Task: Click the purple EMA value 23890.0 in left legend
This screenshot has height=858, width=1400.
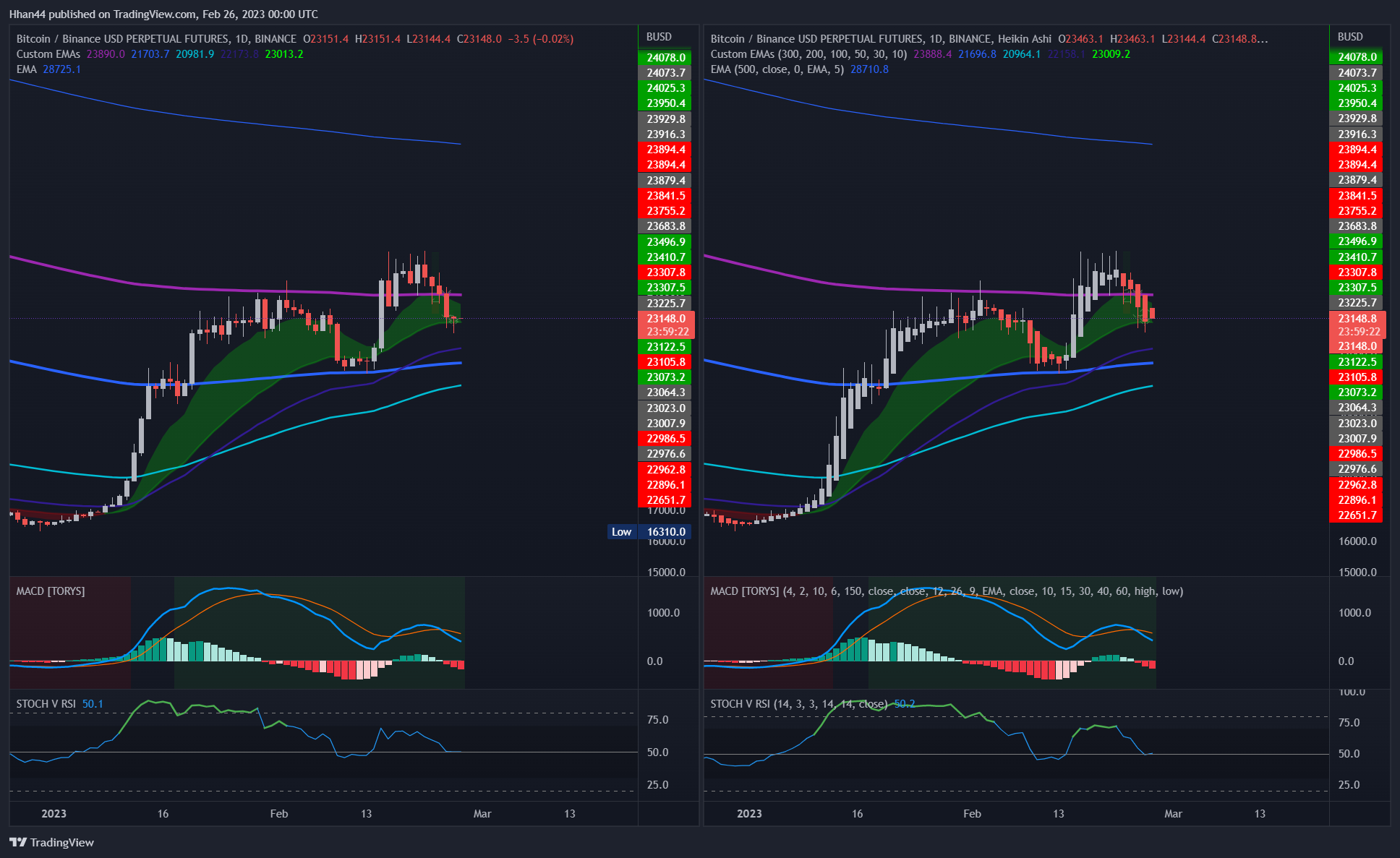Action: (106, 54)
